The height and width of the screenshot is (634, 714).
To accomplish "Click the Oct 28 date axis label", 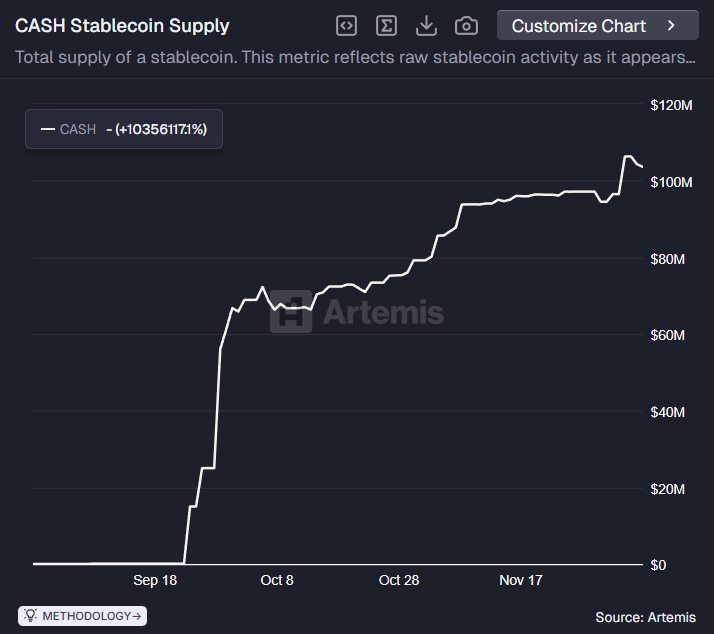I will click(399, 580).
